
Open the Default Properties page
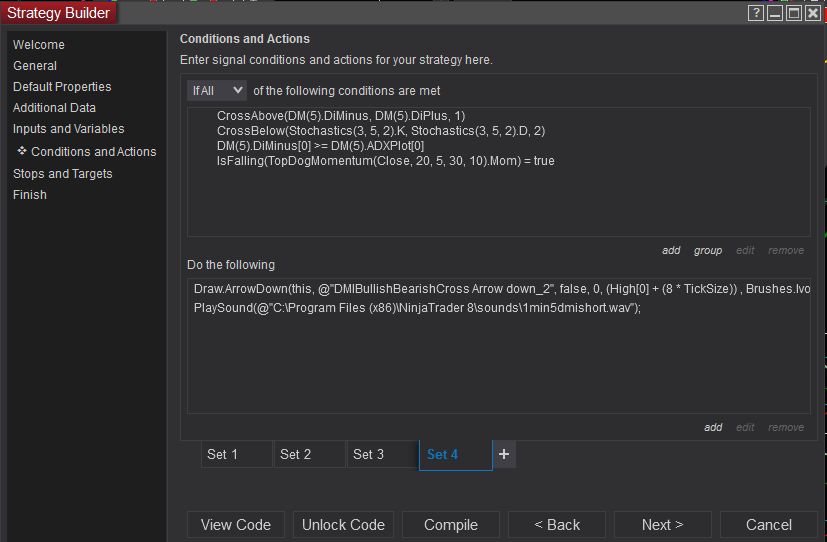click(x=62, y=87)
